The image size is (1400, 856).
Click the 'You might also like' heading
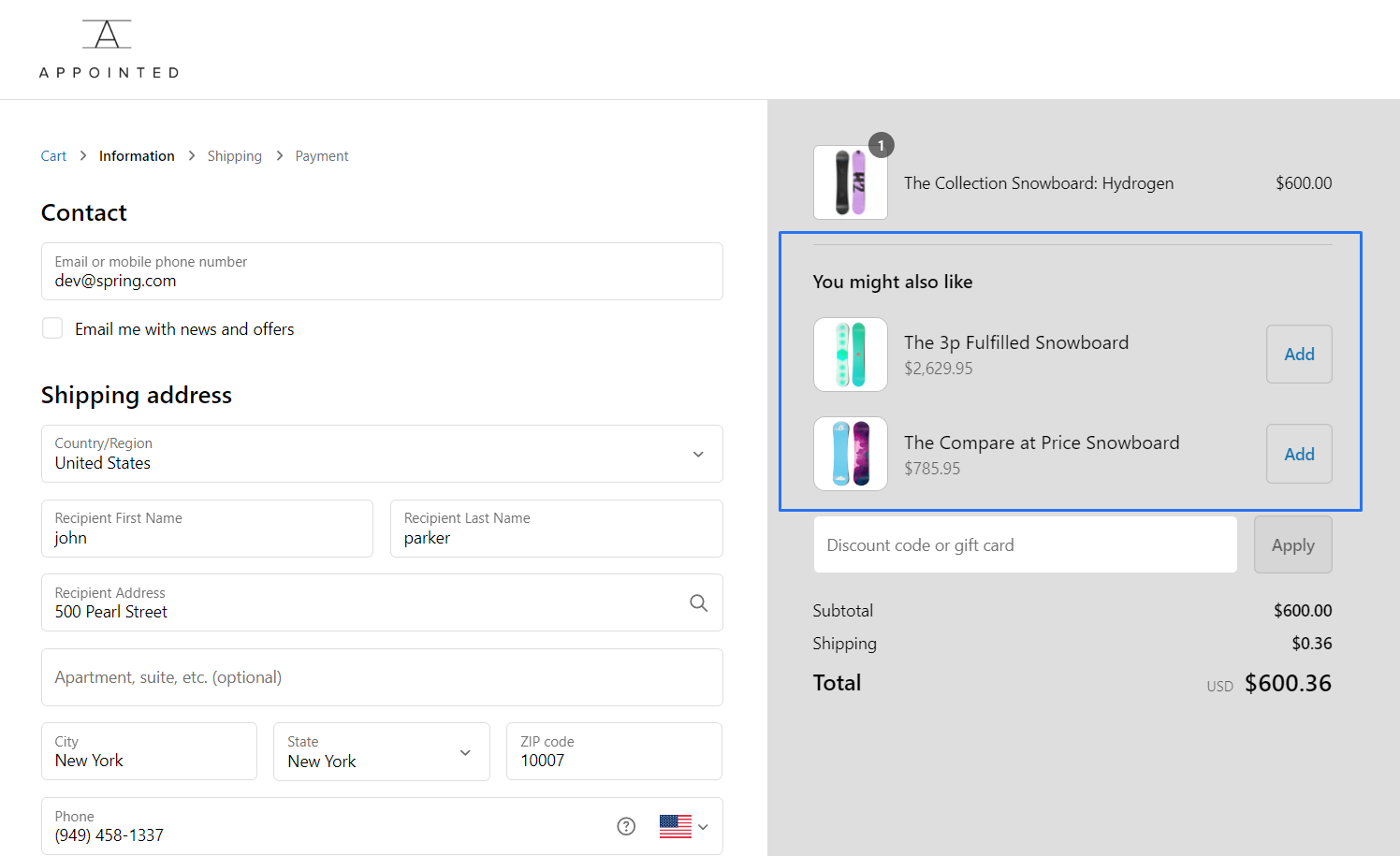[x=893, y=282]
